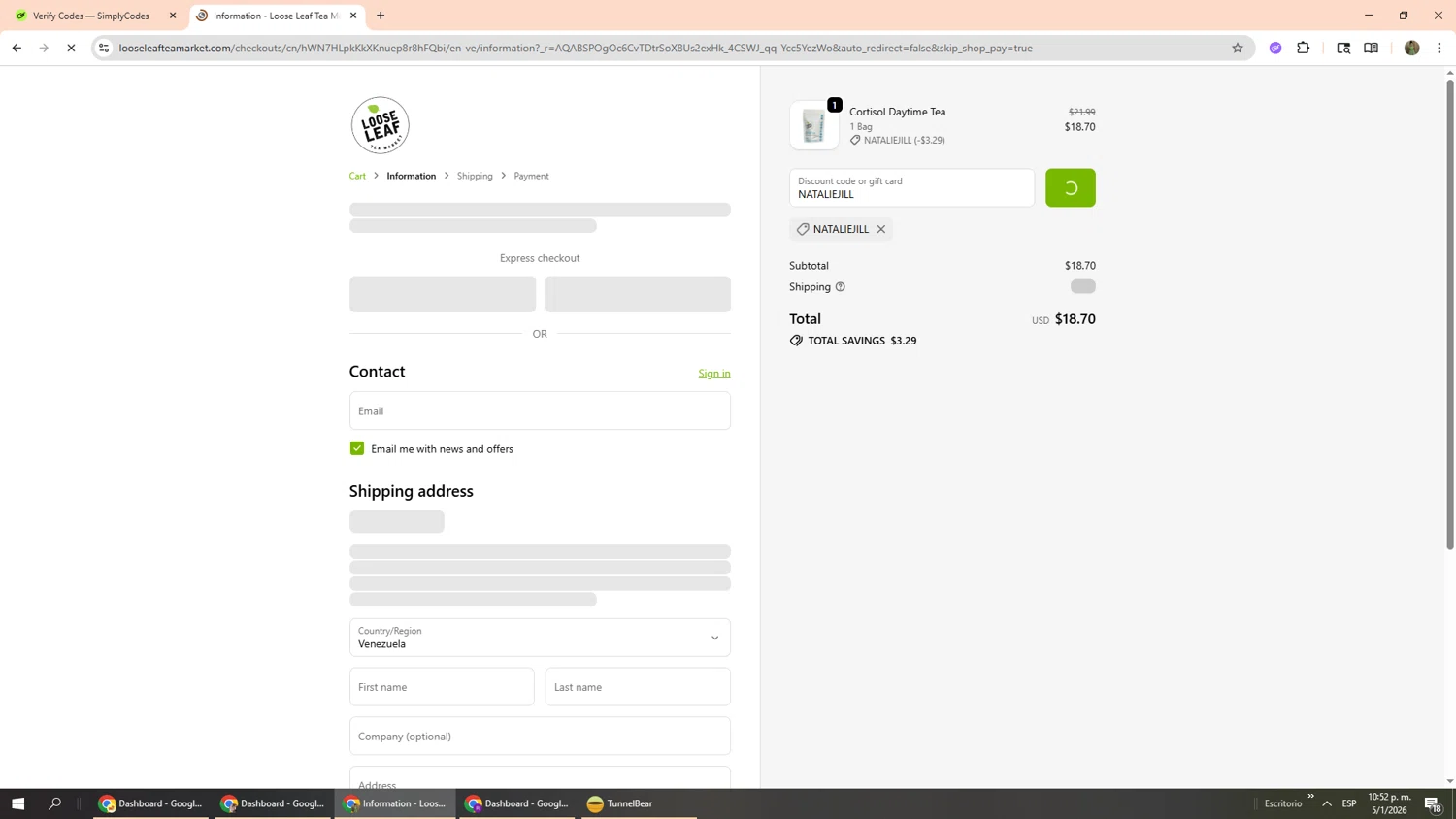
Task: Bookmark this page with the star icon
Action: [x=1237, y=48]
